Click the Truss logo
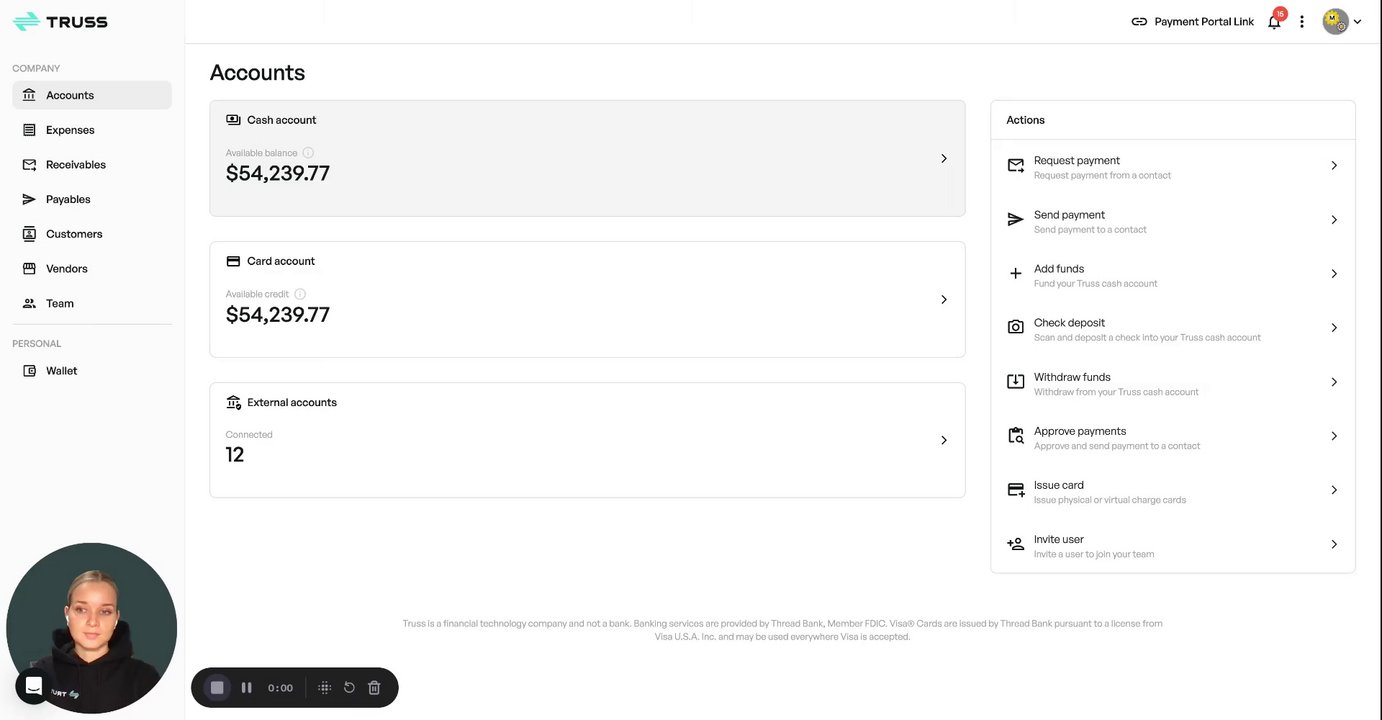 [x=60, y=22]
